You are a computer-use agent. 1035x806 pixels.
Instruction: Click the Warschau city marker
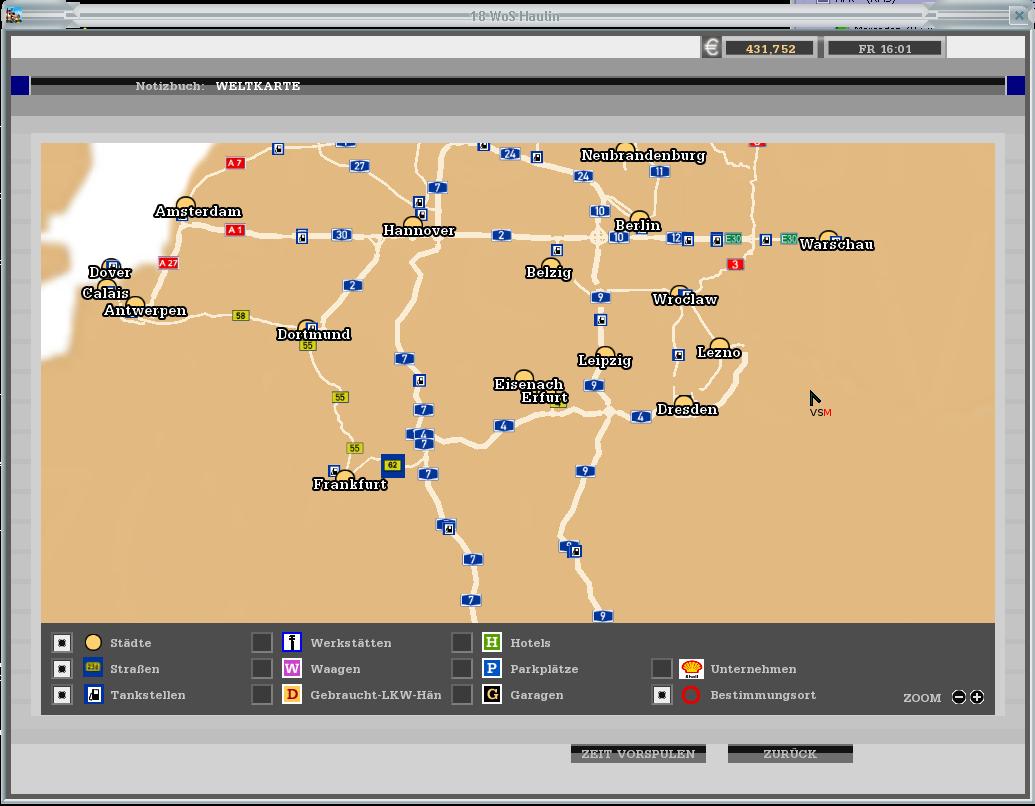pos(828,238)
